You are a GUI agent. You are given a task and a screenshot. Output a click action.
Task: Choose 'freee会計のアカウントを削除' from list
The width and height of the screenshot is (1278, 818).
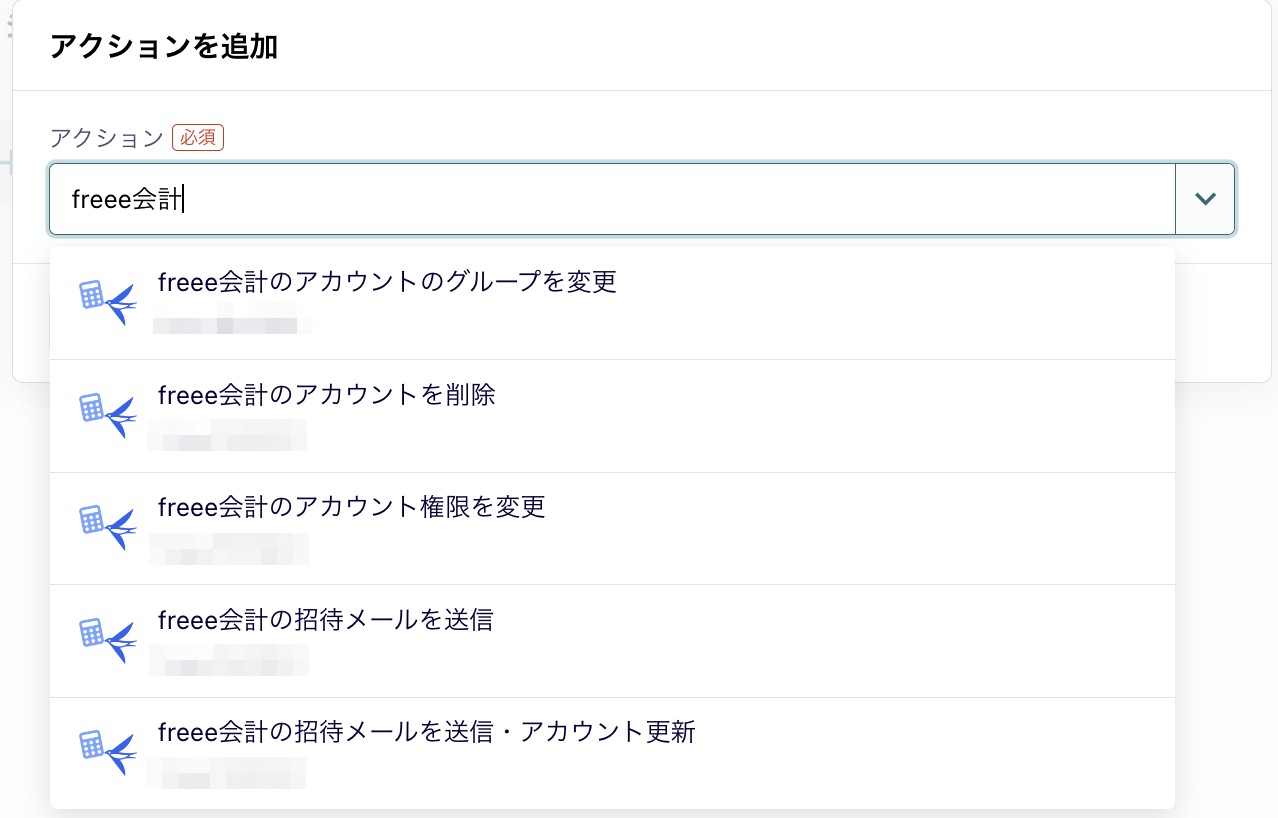click(327, 396)
